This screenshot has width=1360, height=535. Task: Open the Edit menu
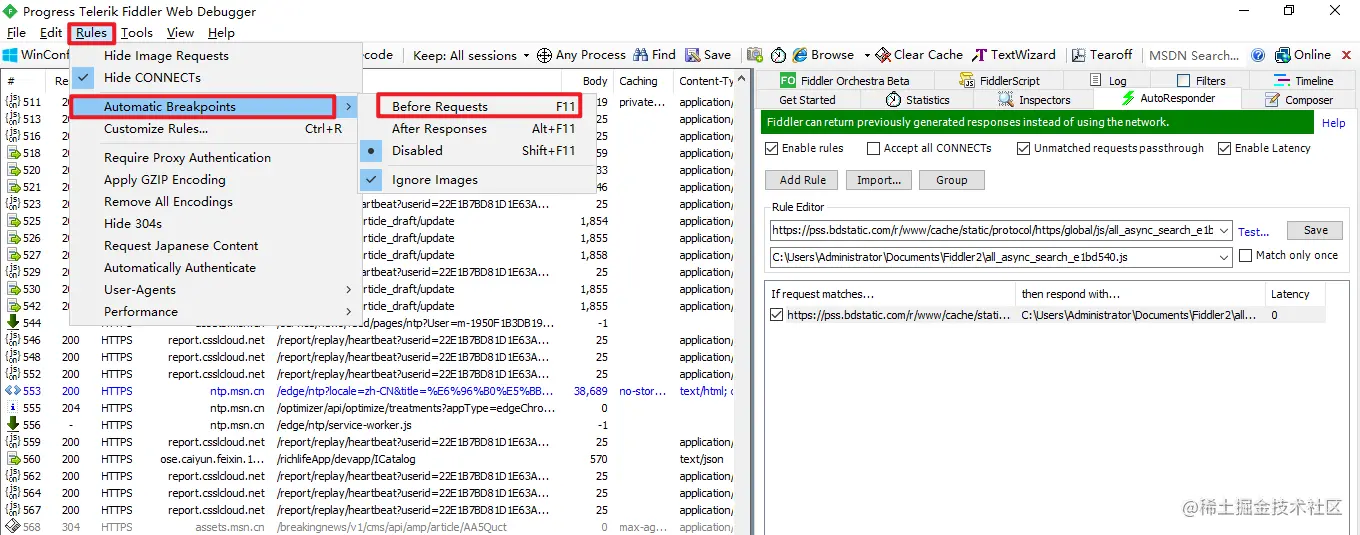click(51, 33)
